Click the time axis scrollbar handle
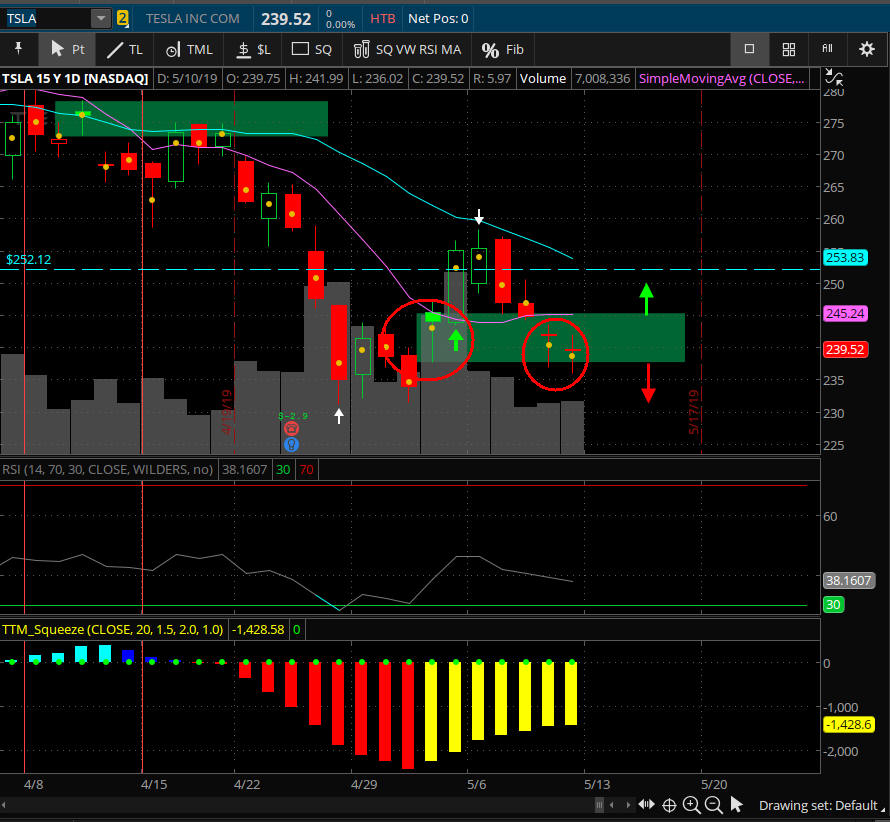 tap(600, 805)
